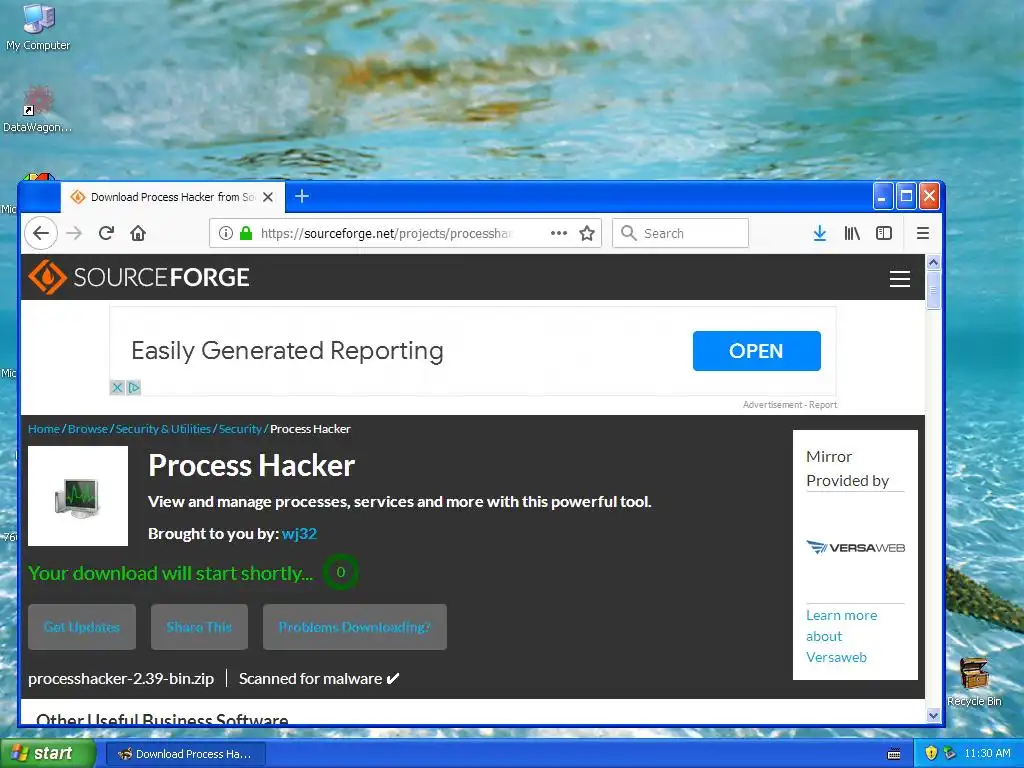Click the SourceForge logo
1024x768 pixels.
tap(138, 277)
